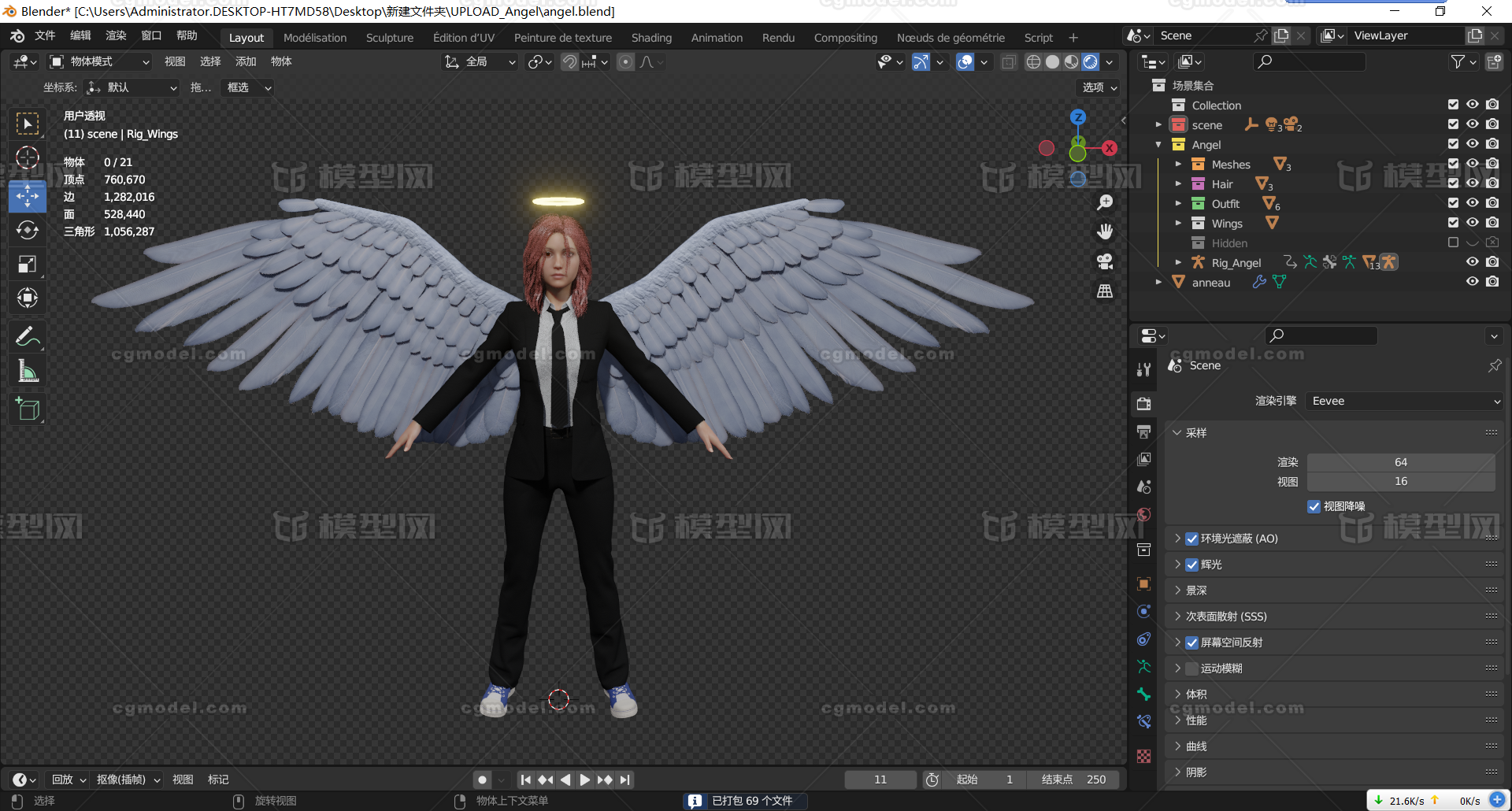Open the transform orientation 全局 dropdown
The height and width of the screenshot is (811, 1512).
(480, 61)
